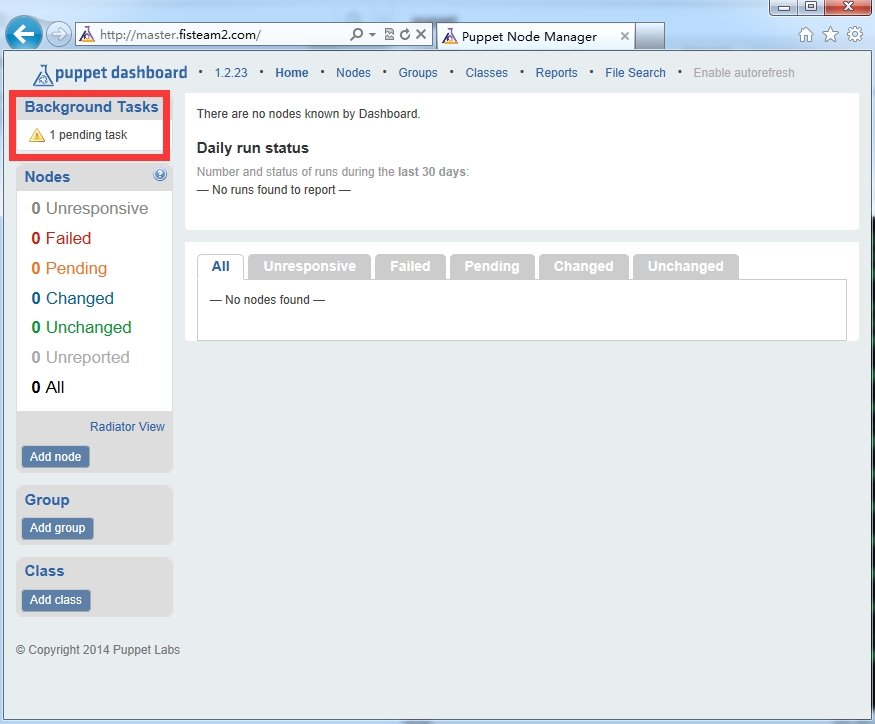Switch to the Failed tab

[410, 266]
